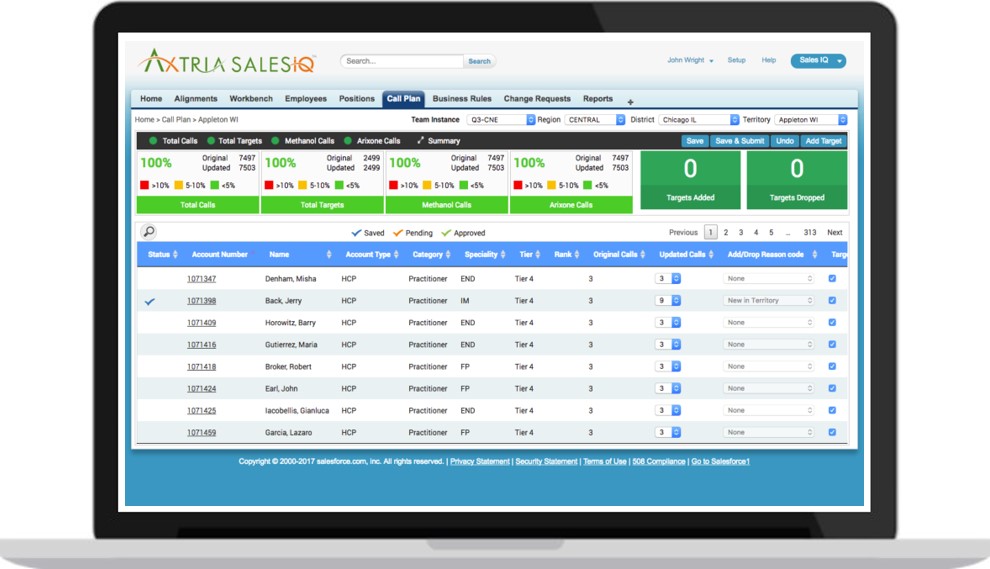Click the Tier column sort arrows

540,255
